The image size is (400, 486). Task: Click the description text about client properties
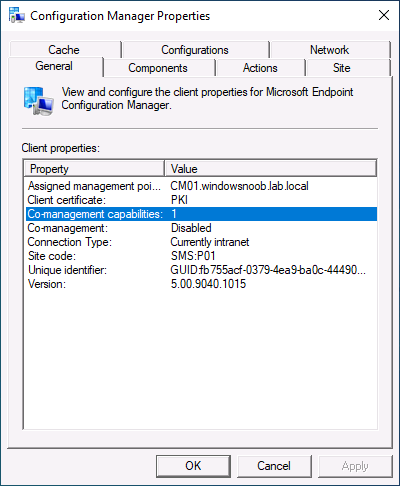click(x=207, y=98)
